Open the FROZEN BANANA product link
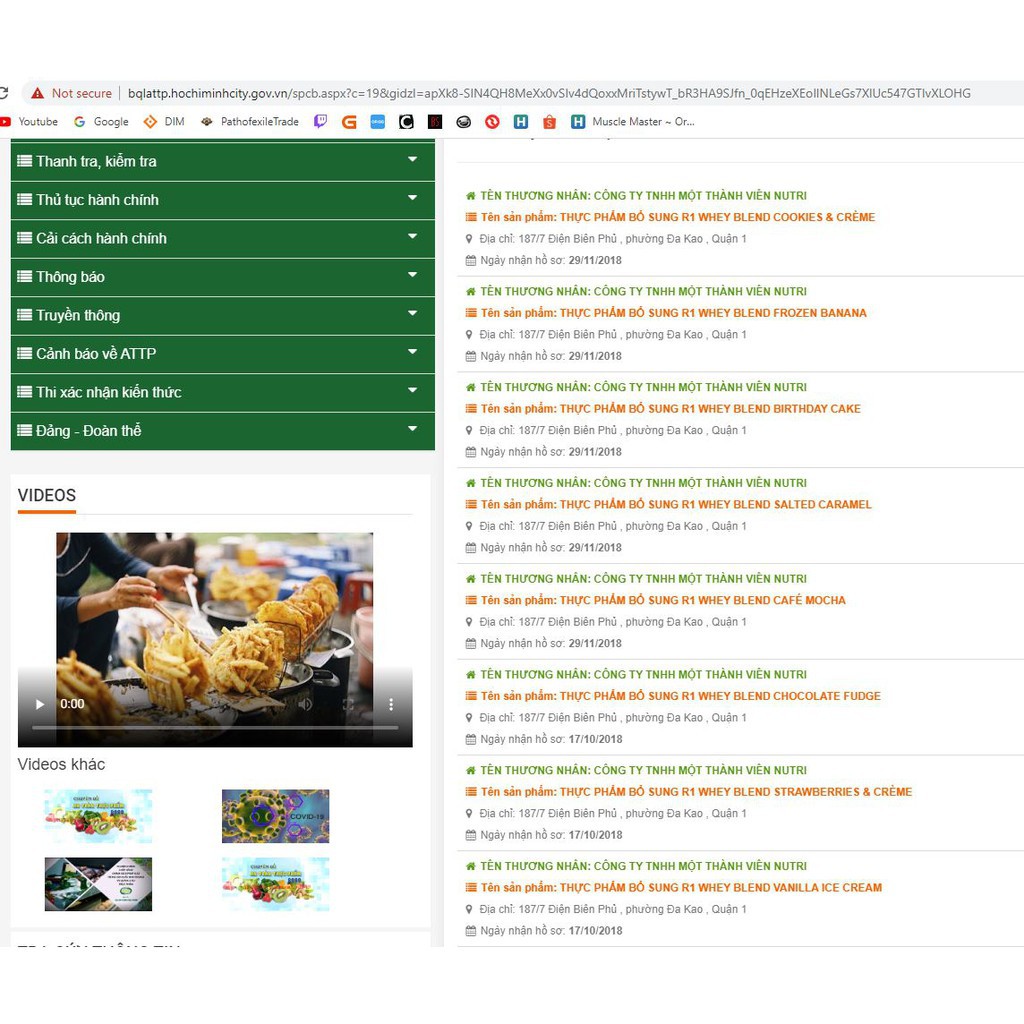 [673, 313]
